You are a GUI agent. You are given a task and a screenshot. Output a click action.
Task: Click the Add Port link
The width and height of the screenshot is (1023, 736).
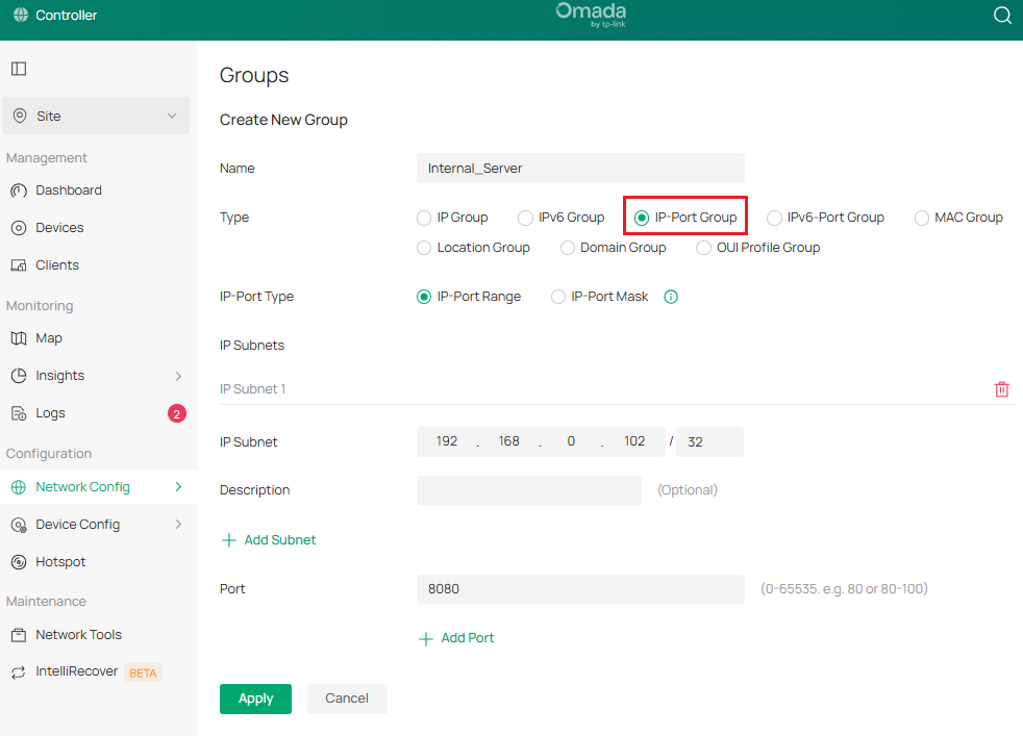(x=467, y=638)
